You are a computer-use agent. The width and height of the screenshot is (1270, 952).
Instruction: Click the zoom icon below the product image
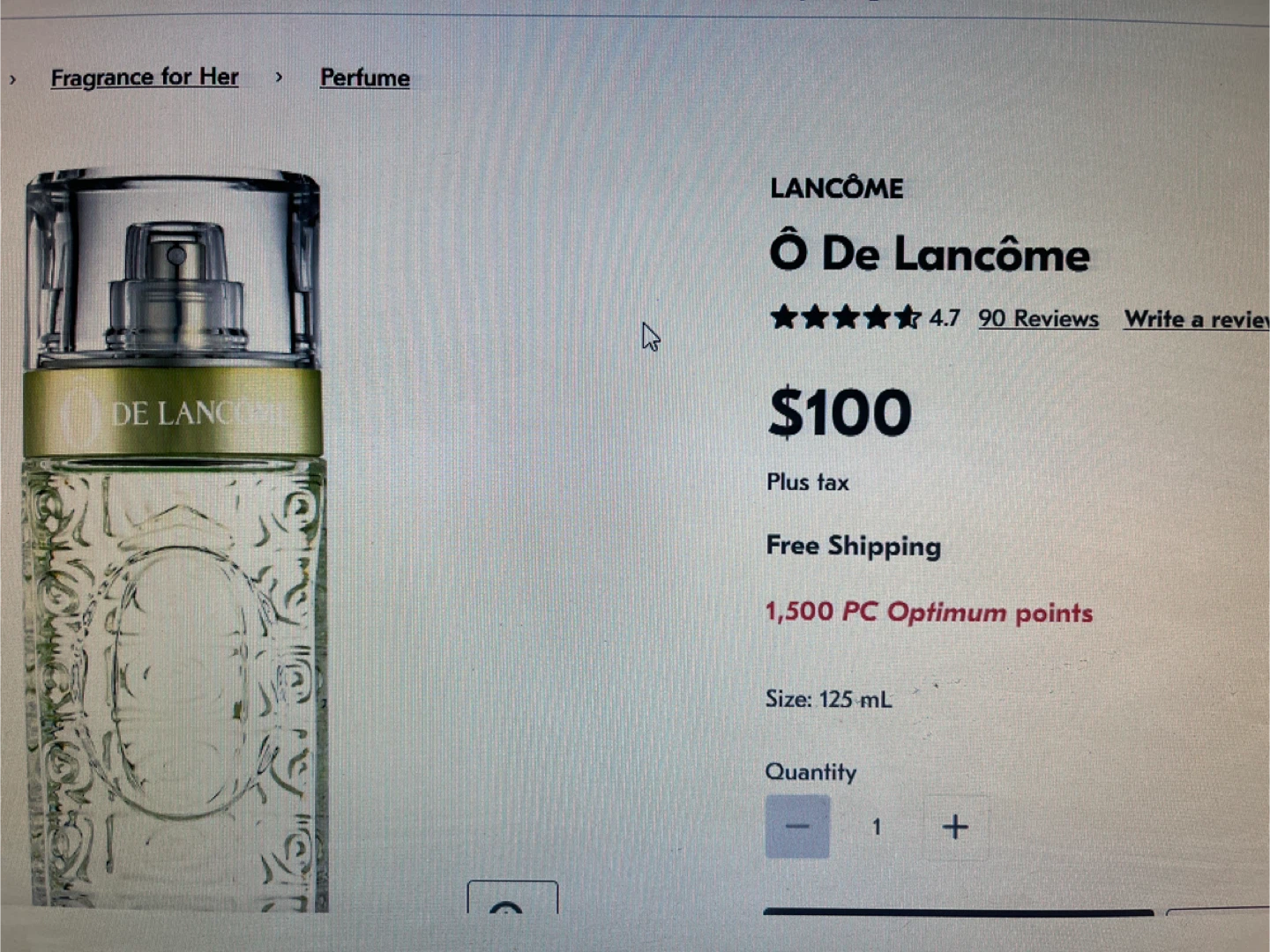[512, 897]
